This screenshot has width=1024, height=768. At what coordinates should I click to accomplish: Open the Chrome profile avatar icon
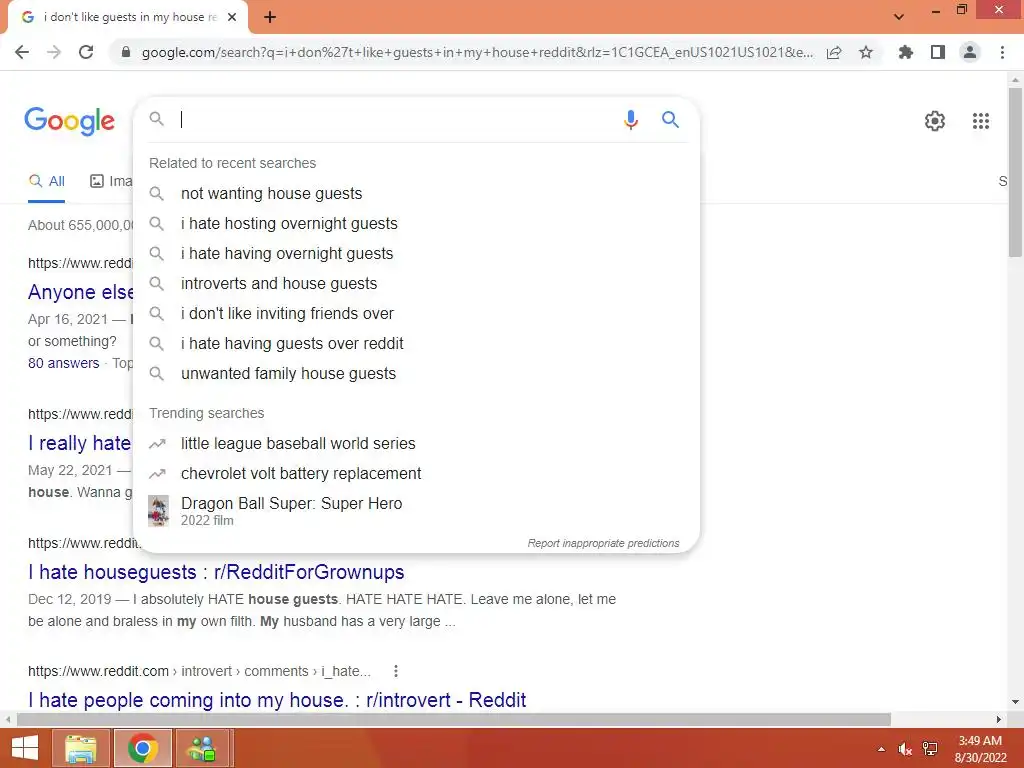970,52
